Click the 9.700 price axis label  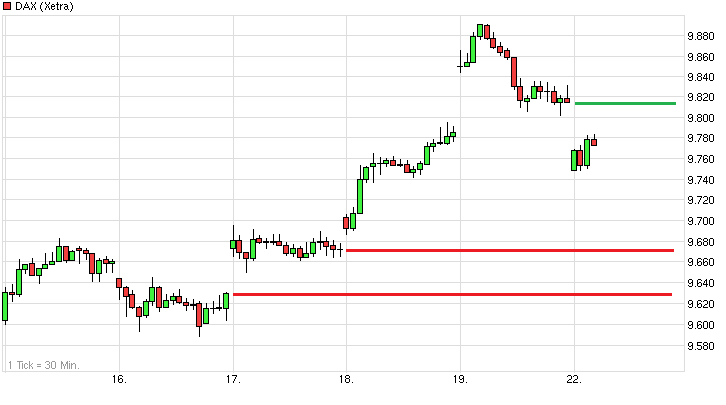699,221
